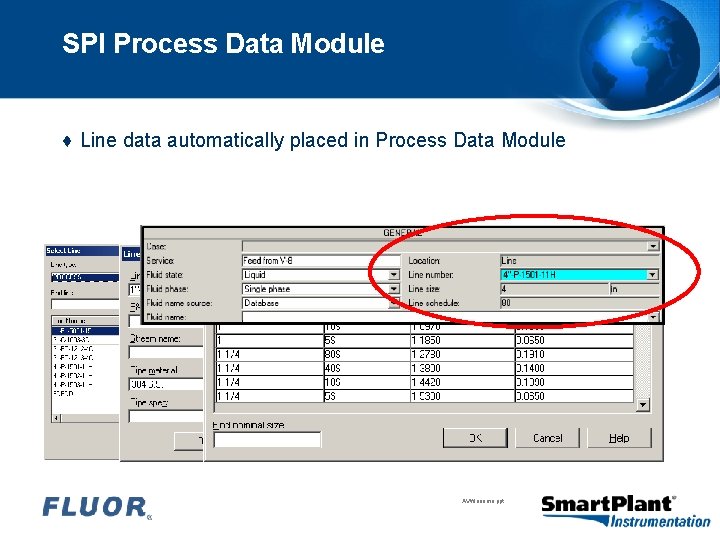Select the highlighted row in the Select Line list
This screenshot has height=540, width=720.
(x=85, y=331)
